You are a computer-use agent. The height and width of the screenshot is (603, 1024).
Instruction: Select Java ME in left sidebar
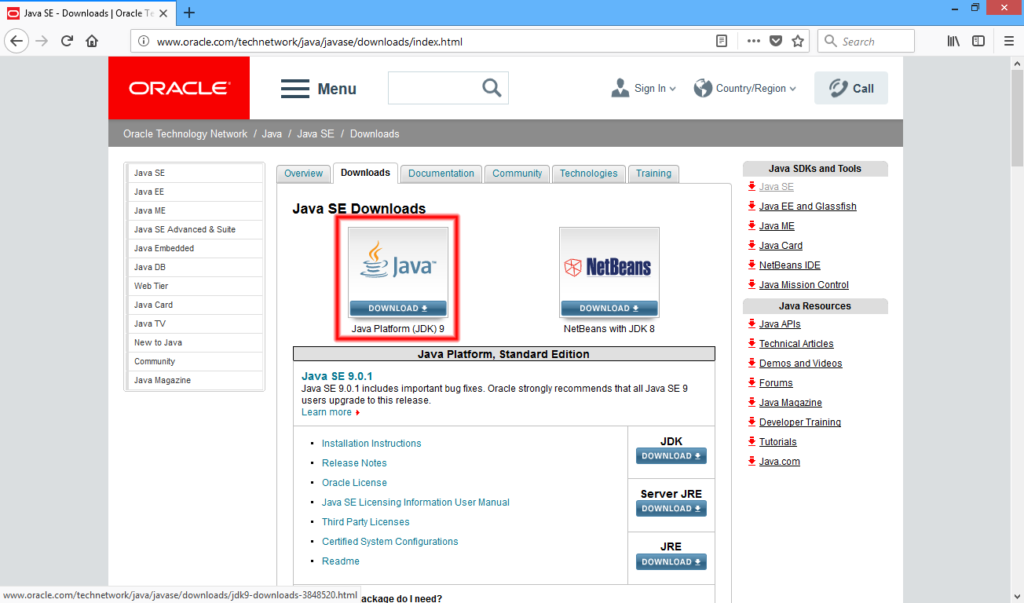[x=195, y=211]
